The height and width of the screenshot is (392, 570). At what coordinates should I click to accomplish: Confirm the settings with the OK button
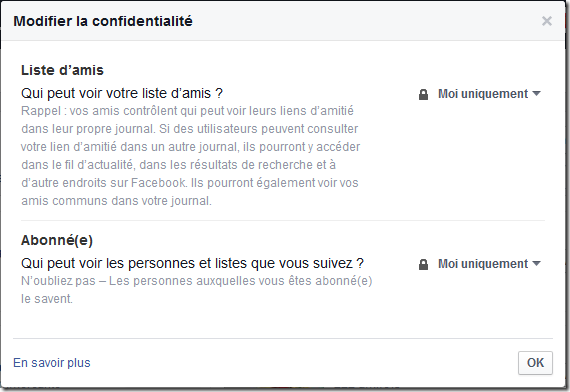[x=535, y=363]
